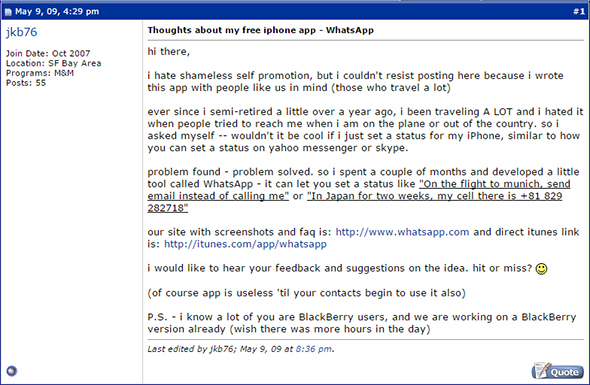Click the post title about WhatsApp
590x385 pixels.
coord(260,30)
